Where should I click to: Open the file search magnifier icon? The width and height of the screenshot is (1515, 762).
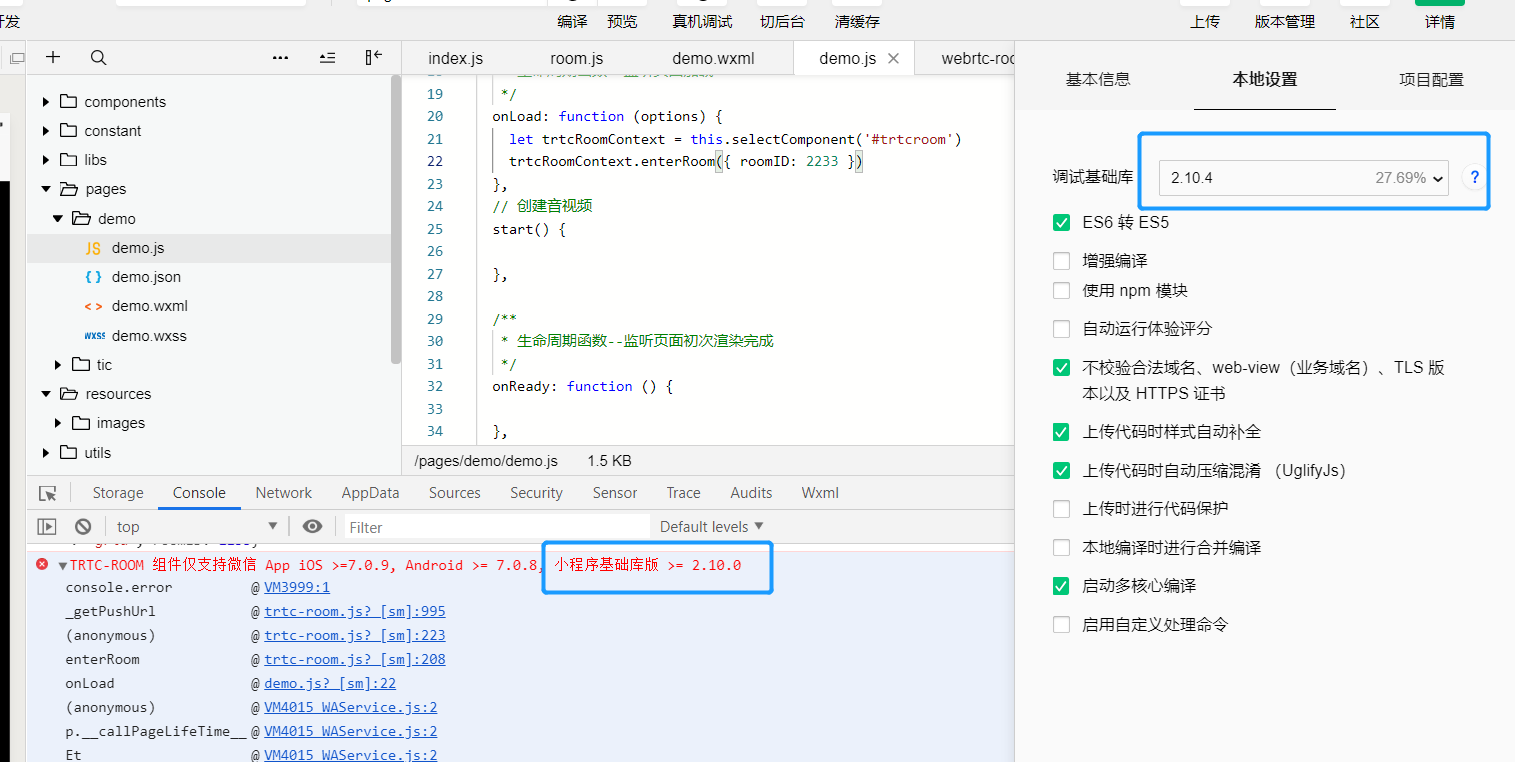coord(98,58)
